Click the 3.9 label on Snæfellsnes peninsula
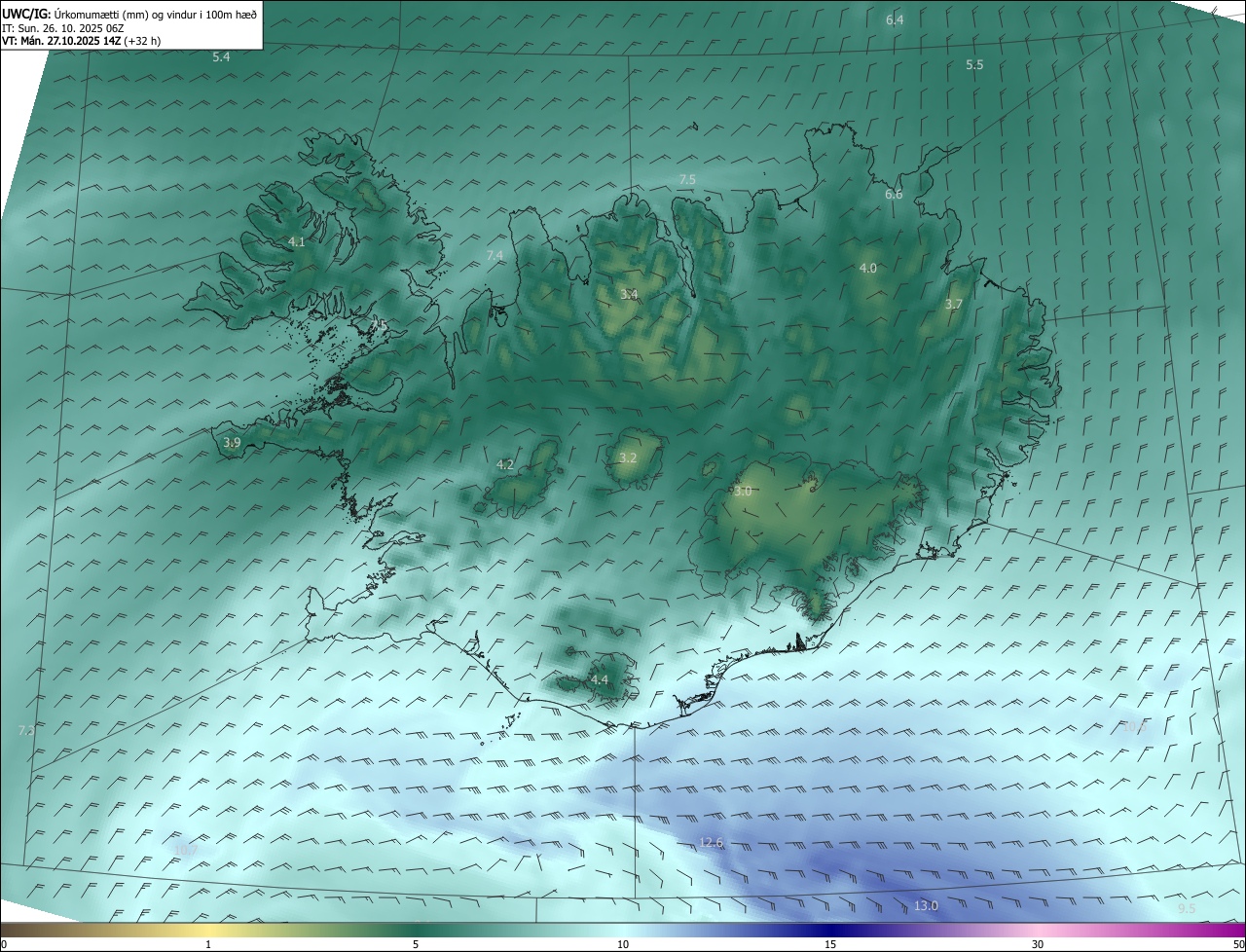The height and width of the screenshot is (952, 1246). (x=232, y=442)
